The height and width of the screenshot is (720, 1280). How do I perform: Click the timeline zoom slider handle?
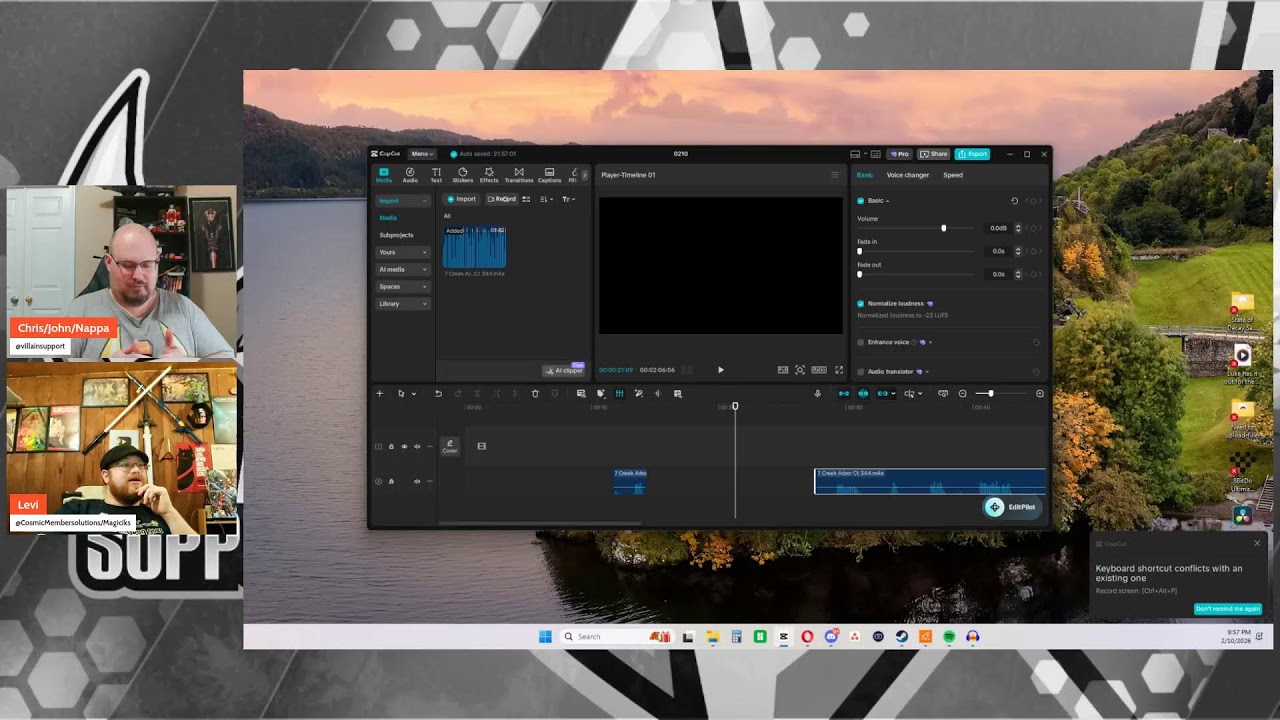pos(991,394)
